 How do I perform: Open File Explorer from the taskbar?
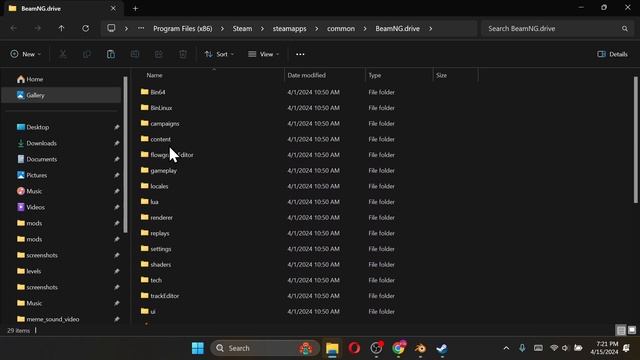click(332, 348)
